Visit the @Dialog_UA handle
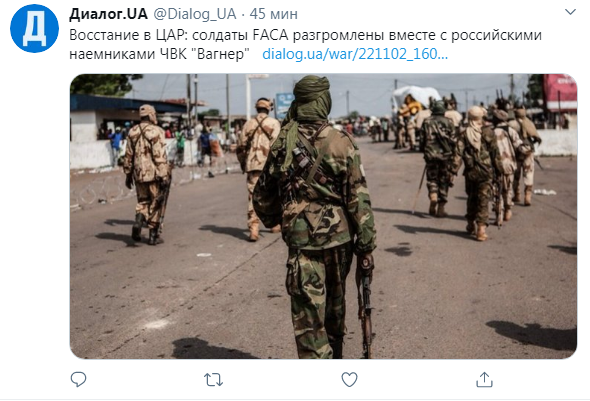This screenshot has height=401, width=590. [195, 14]
